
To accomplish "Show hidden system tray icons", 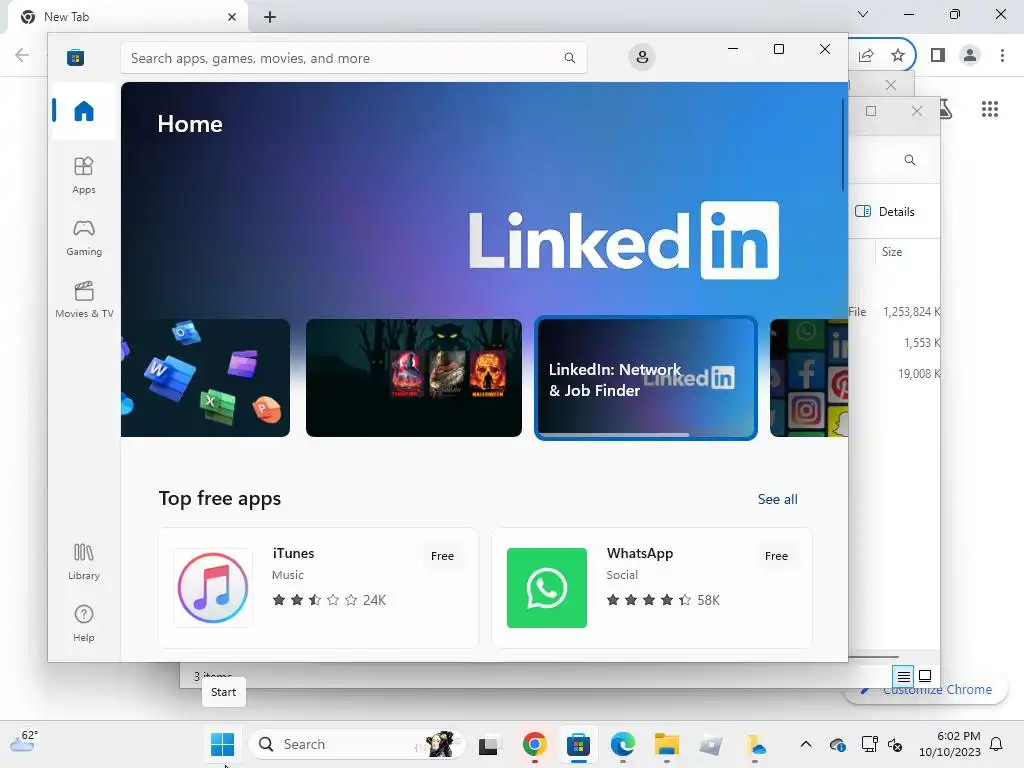I will (x=806, y=744).
